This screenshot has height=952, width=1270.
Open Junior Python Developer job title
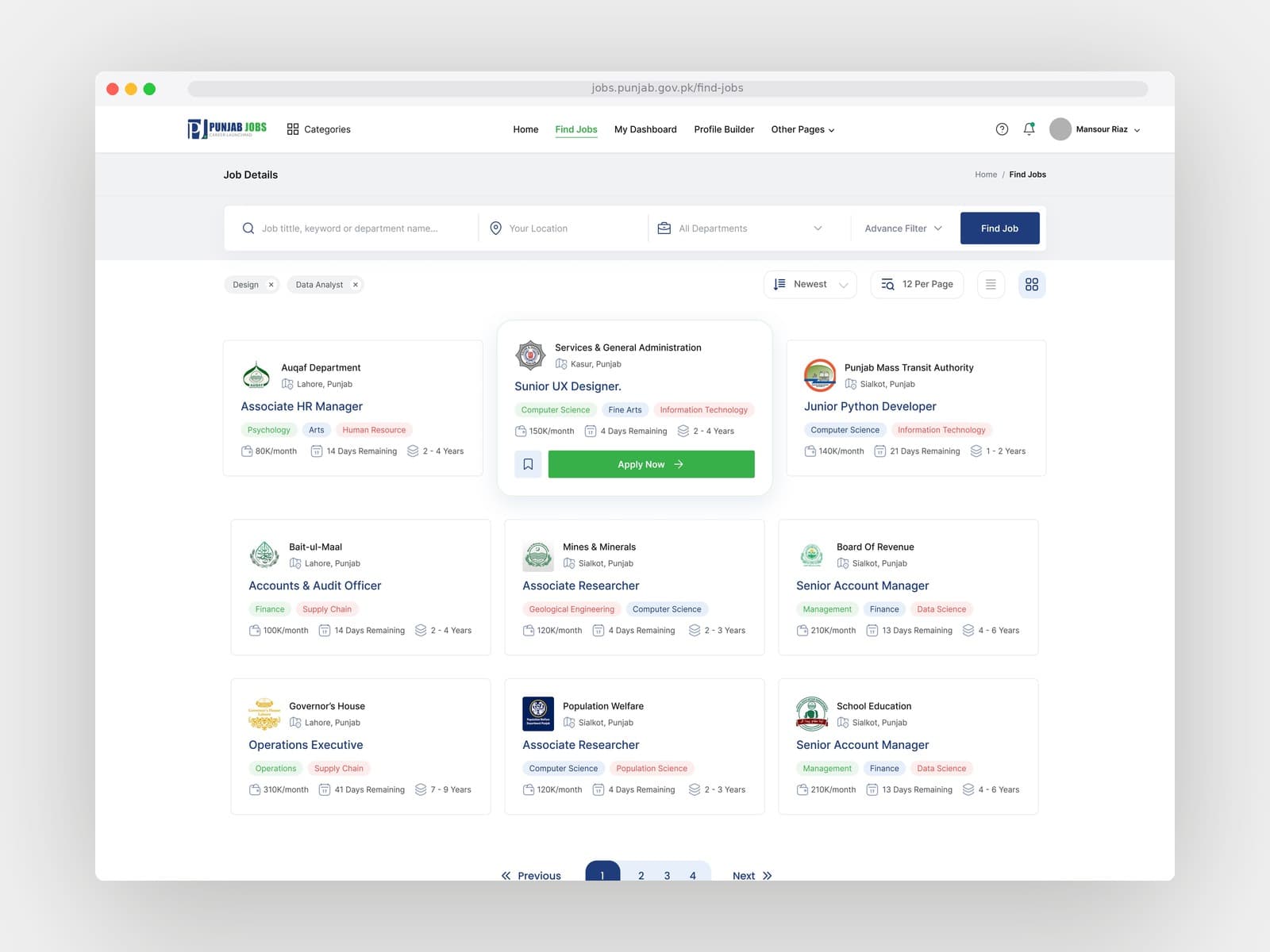870,406
